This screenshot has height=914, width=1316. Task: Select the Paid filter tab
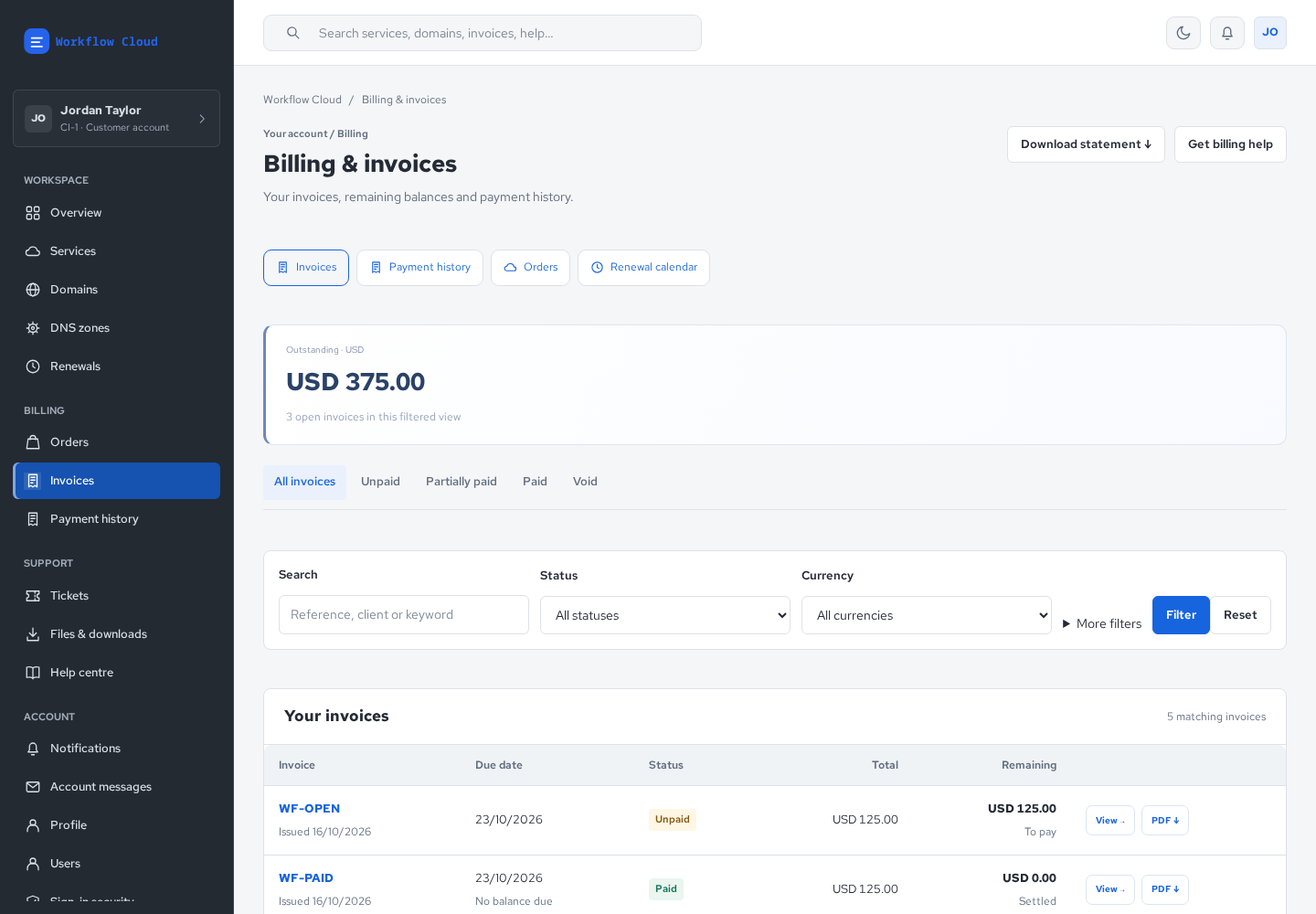click(535, 482)
